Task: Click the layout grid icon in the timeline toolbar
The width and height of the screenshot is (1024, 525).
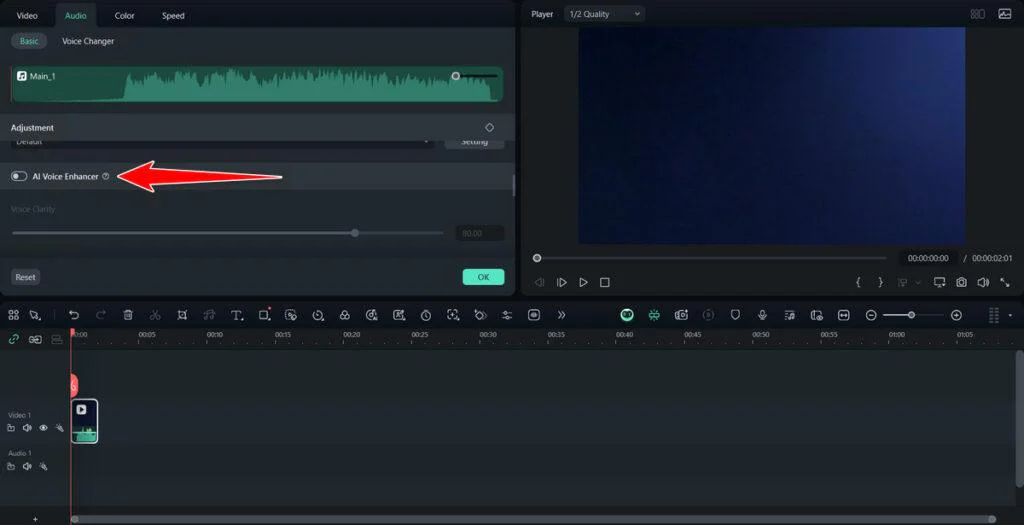Action: click(x=14, y=315)
